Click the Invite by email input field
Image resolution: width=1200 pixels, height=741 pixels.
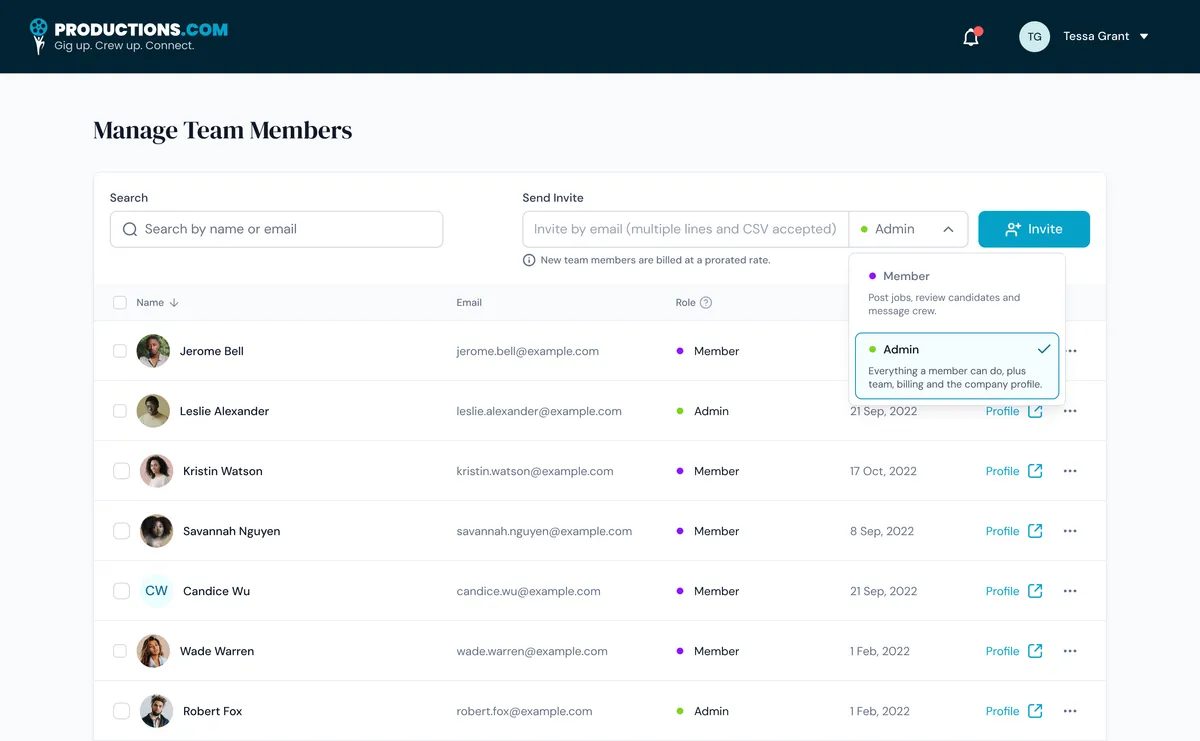click(x=685, y=229)
